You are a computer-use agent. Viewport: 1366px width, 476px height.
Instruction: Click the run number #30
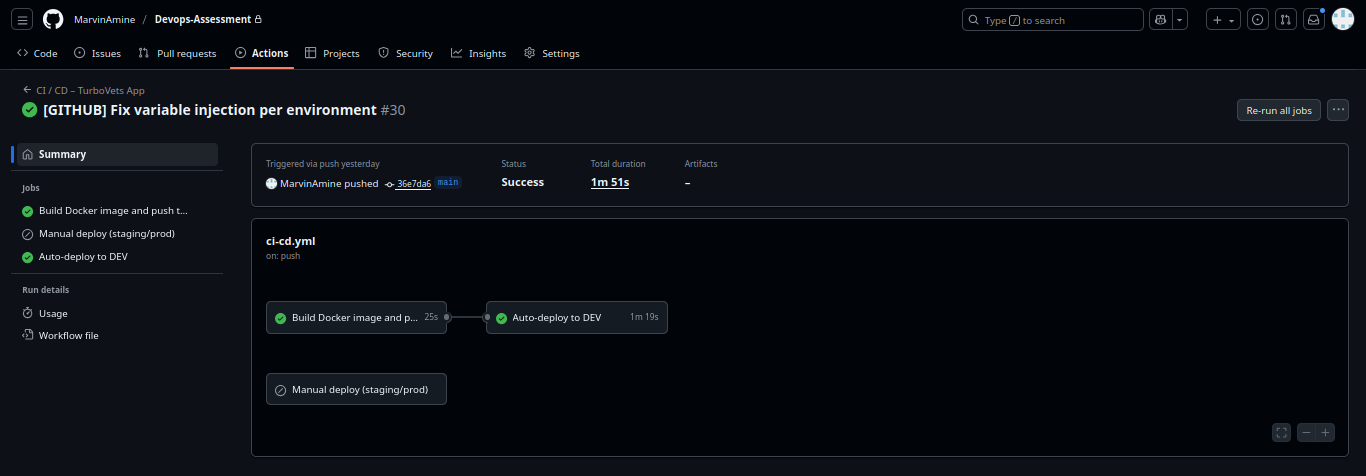point(393,110)
